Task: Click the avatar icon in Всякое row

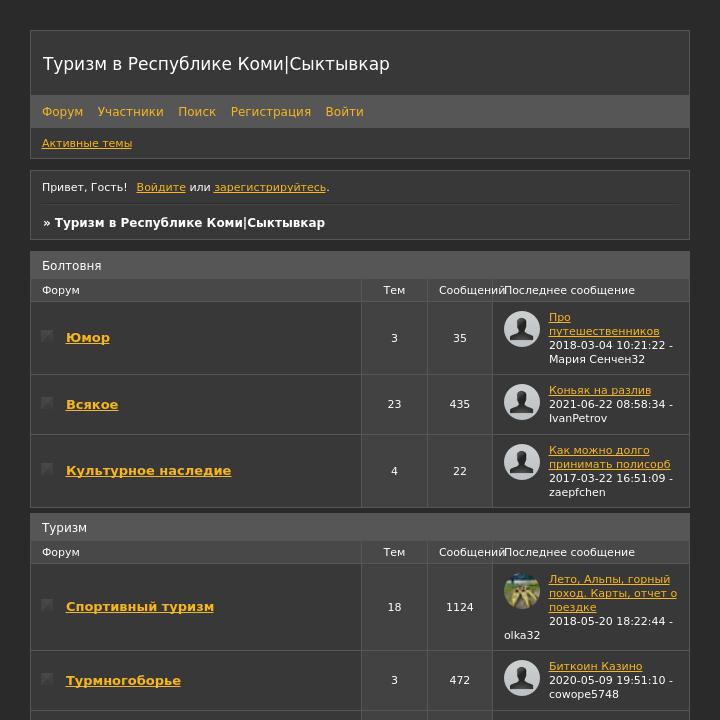Action: pyautogui.click(x=522, y=402)
